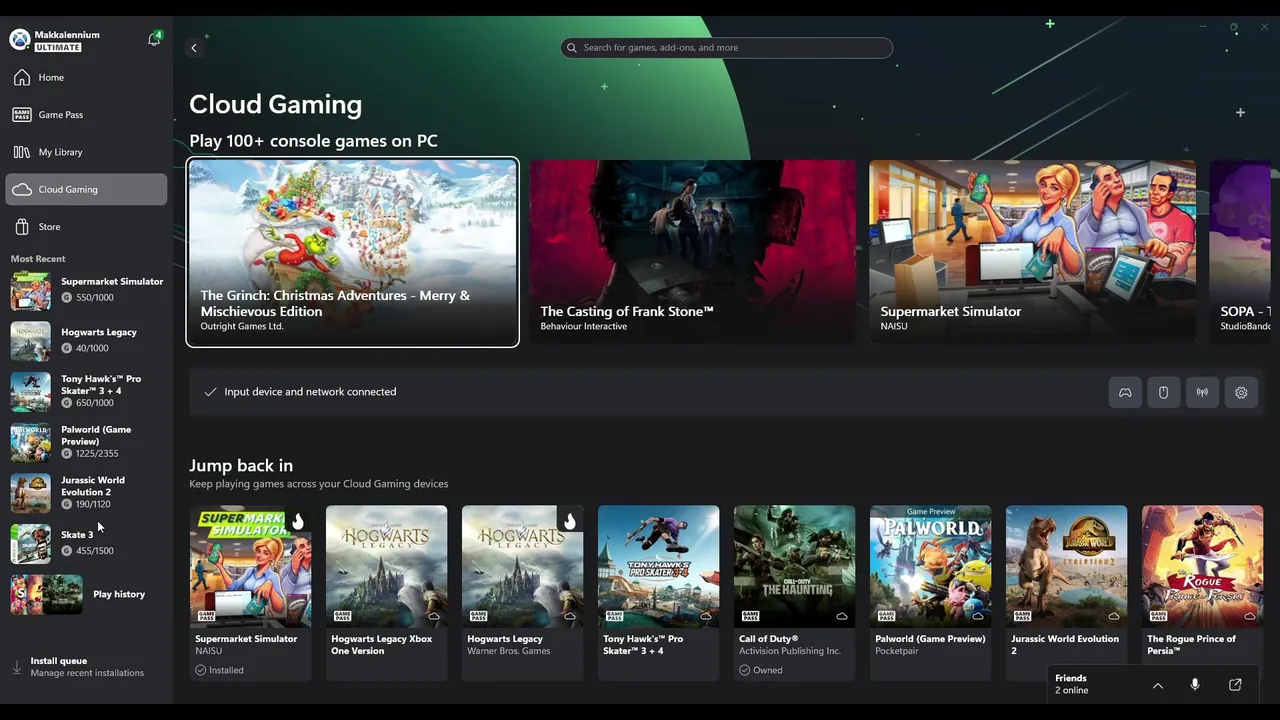
Task: Click 'Friends 2 online' label
Action: 1071,684
